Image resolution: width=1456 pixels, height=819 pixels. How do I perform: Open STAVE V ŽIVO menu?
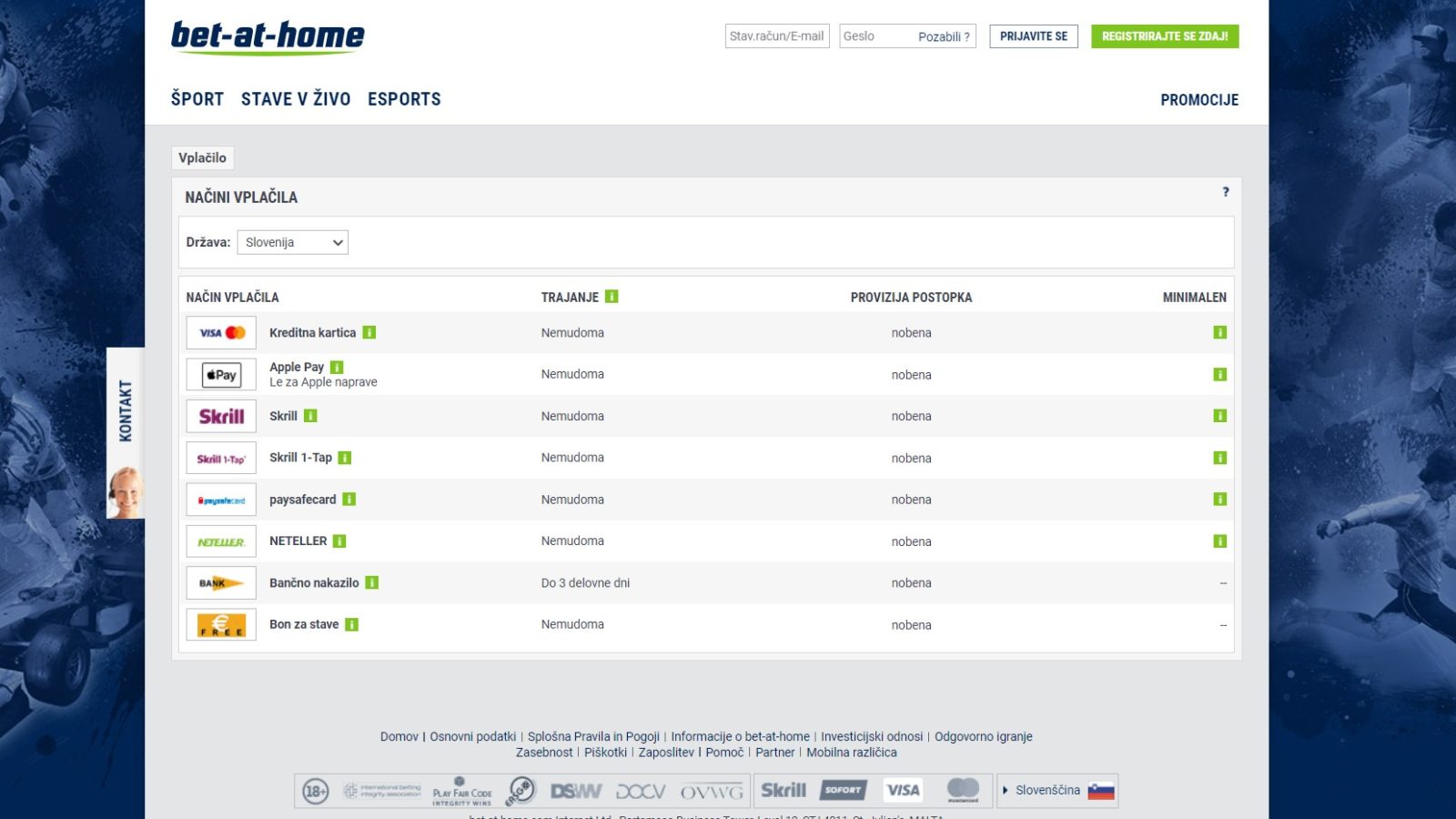click(296, 99)
